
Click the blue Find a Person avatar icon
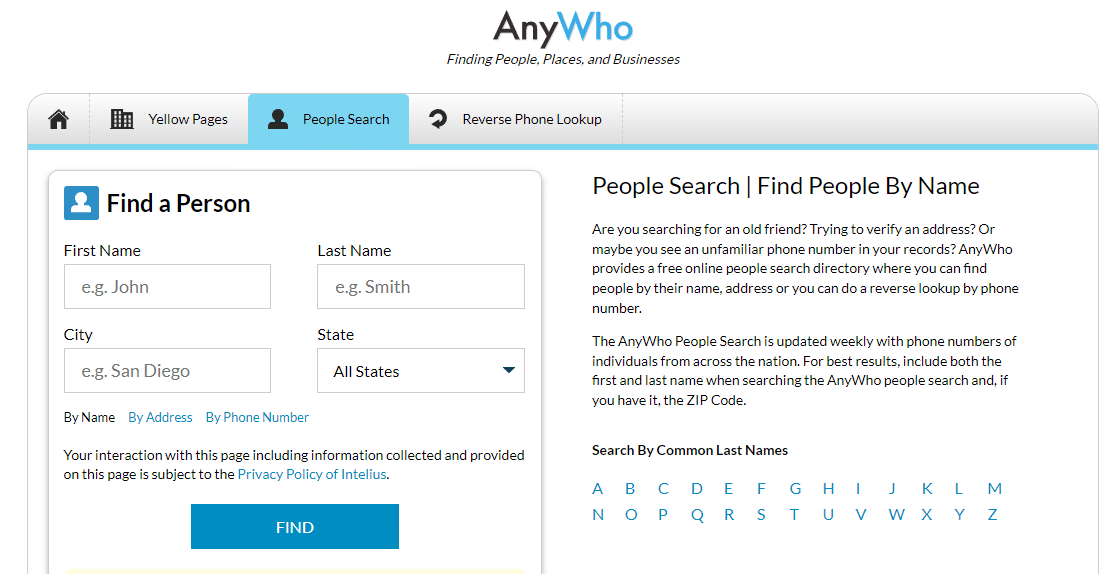[x=81, y=203]
